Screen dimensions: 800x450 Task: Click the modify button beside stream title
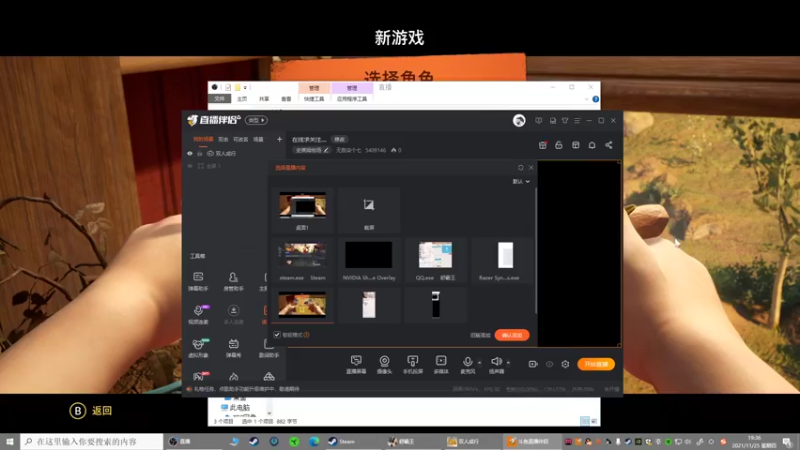339,139
